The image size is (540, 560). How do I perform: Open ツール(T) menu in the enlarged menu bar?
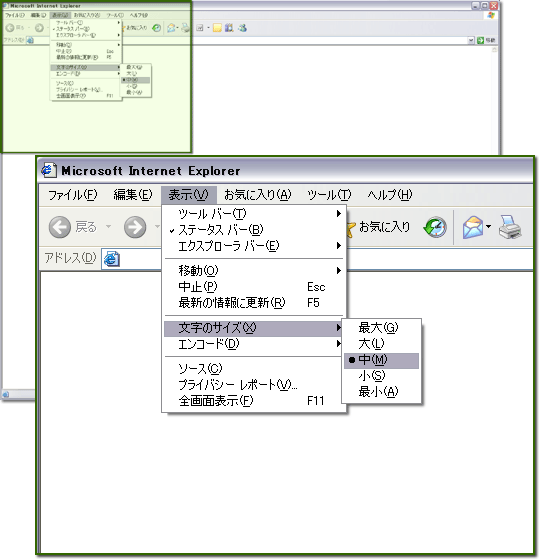(x=329, y=195)
